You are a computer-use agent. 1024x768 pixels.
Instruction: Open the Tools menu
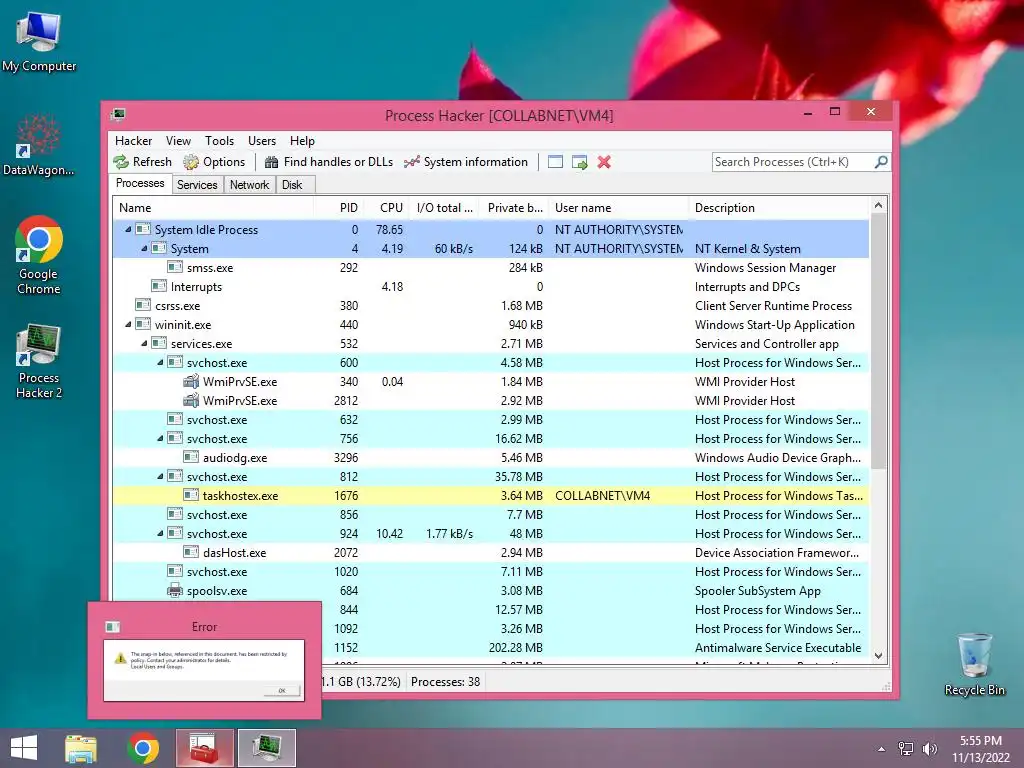(219, 141)
